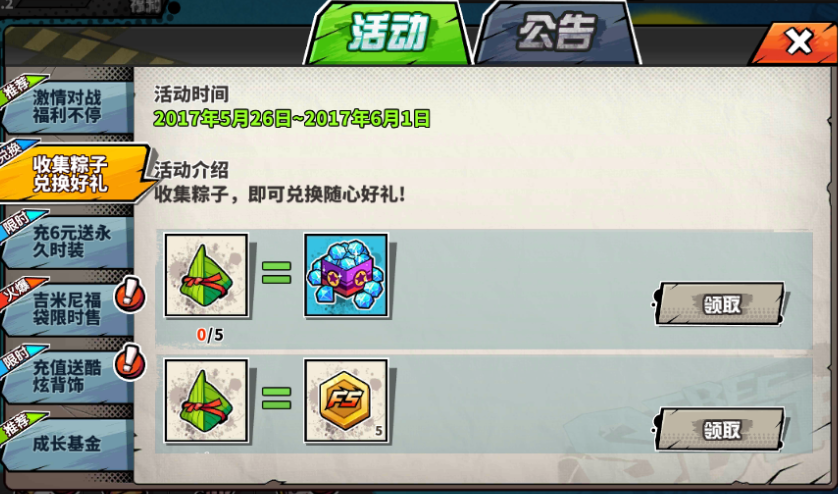Close the activity panel with X button
The width and height of the screenshot is (838, 494).
click(798, 43)
